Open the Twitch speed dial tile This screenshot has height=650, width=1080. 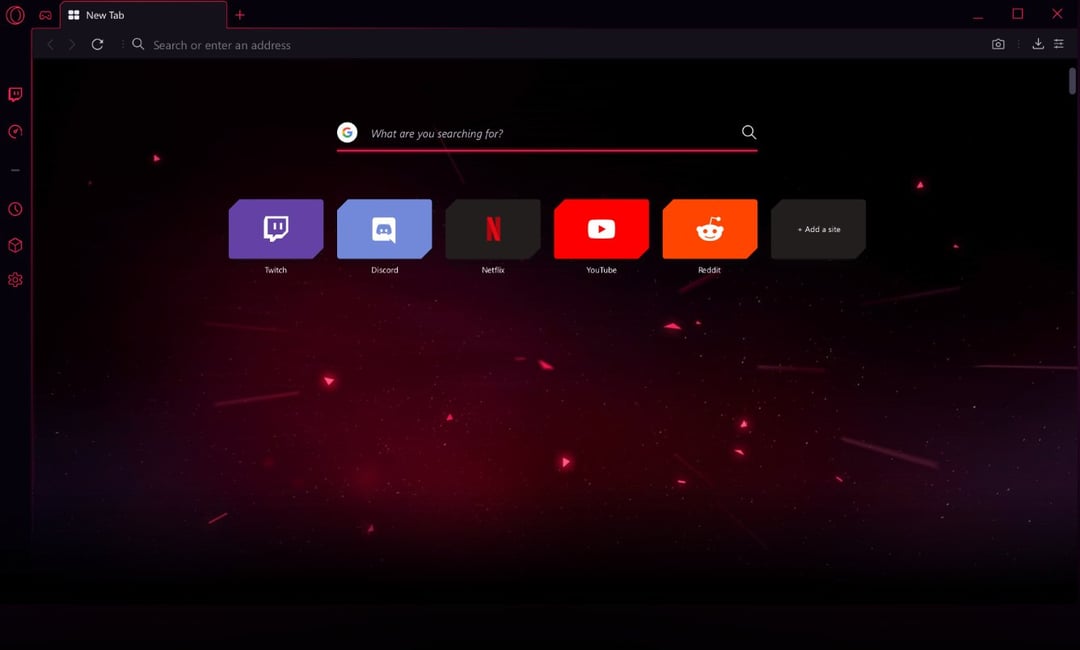[276, 229]
